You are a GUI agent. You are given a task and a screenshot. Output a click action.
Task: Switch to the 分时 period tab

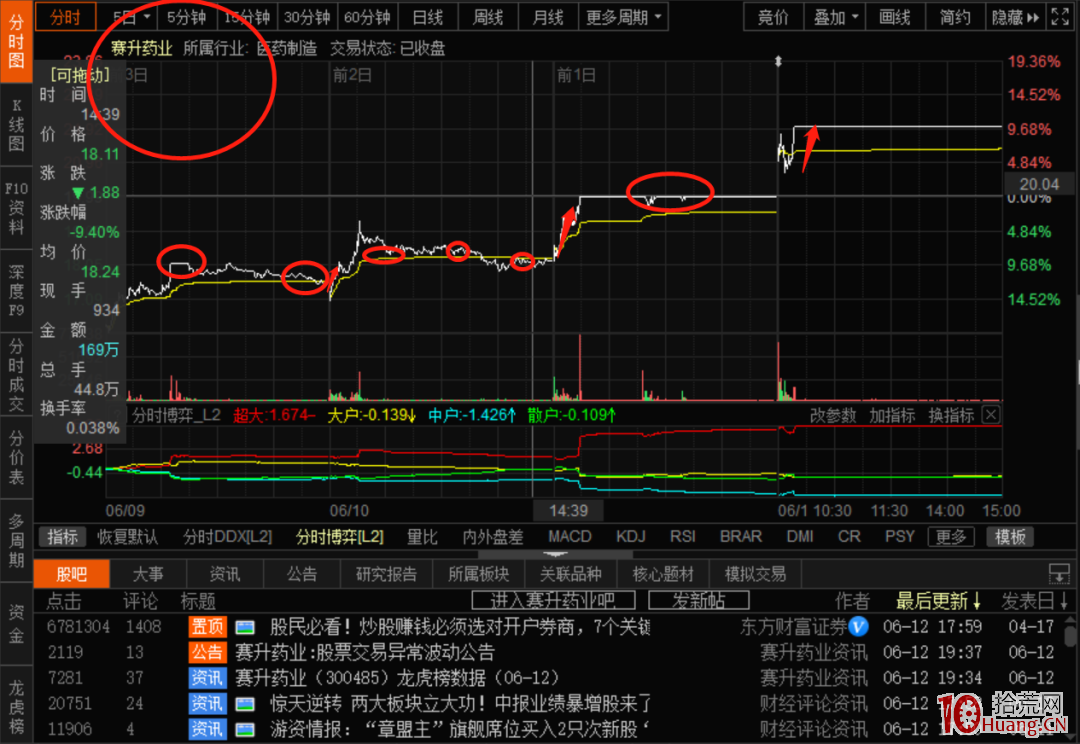tap(65, 17)
